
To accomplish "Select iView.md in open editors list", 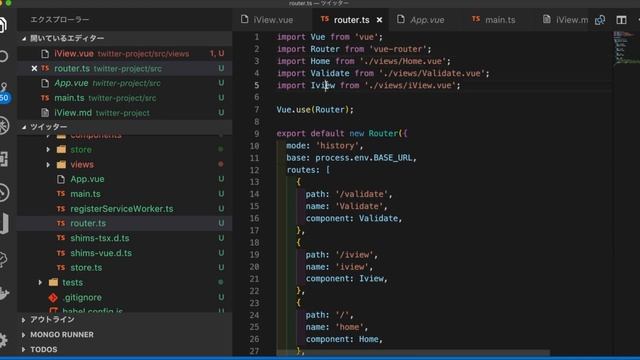I will click(x=124, y=113).
